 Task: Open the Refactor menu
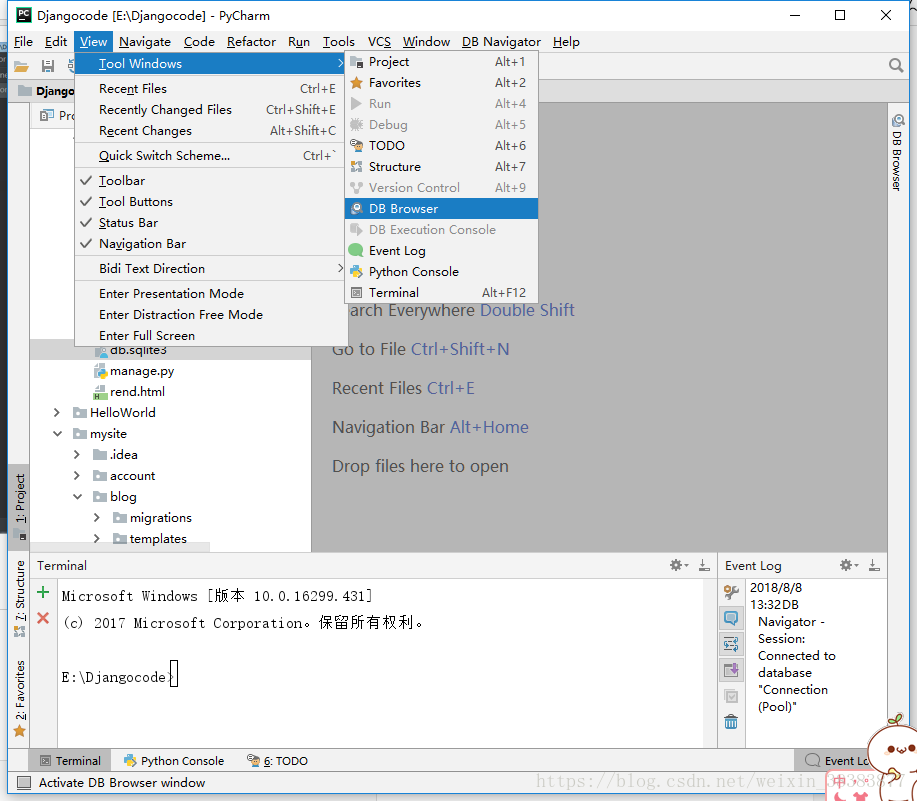tap(251, 42)
